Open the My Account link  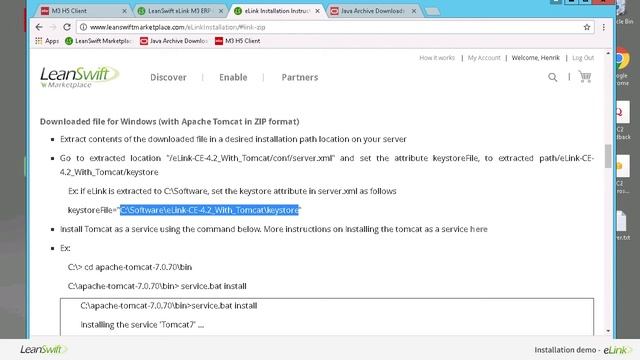tap(484, 58)
